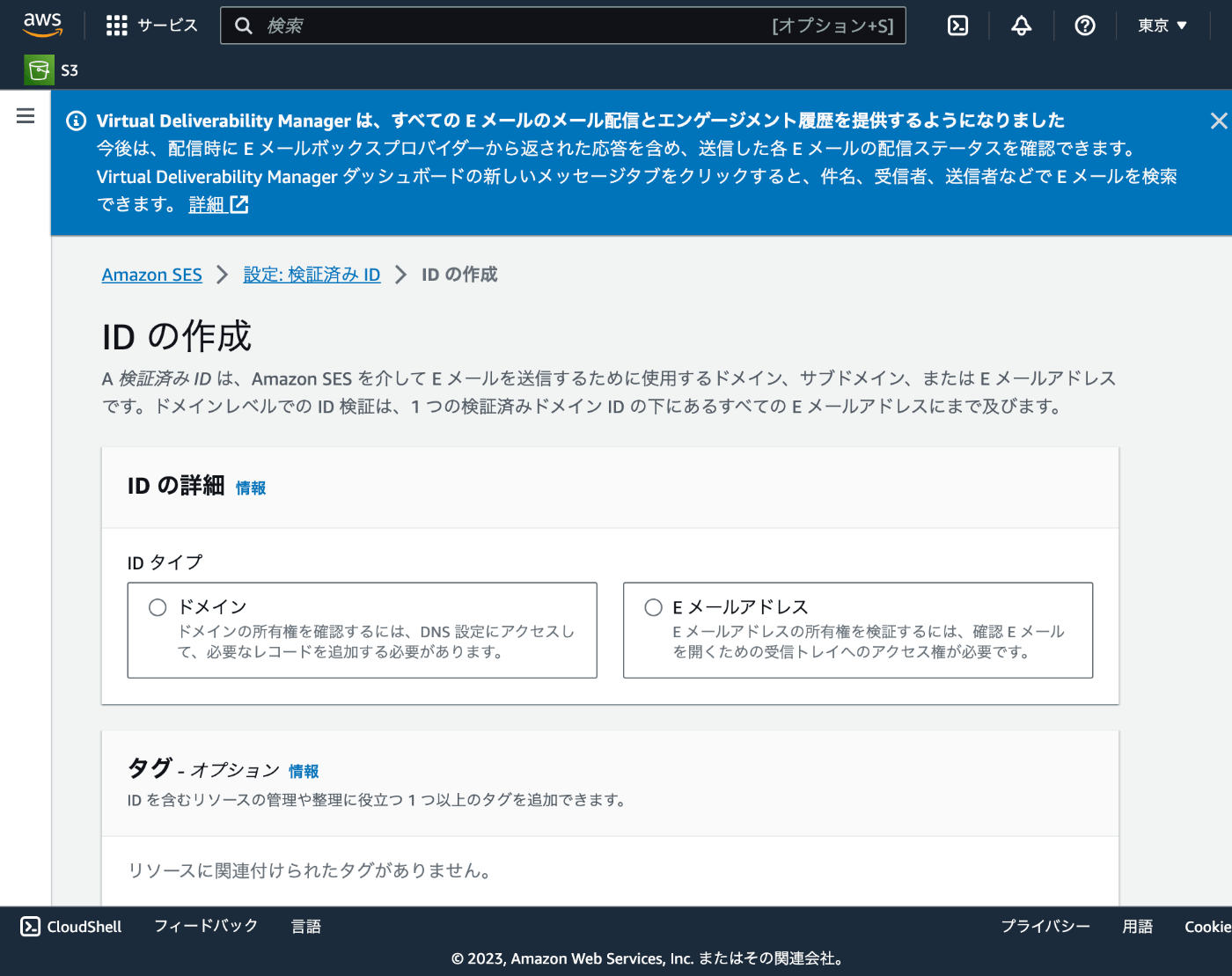
Task: Open the notifications bell
Action: (1021, 26)
